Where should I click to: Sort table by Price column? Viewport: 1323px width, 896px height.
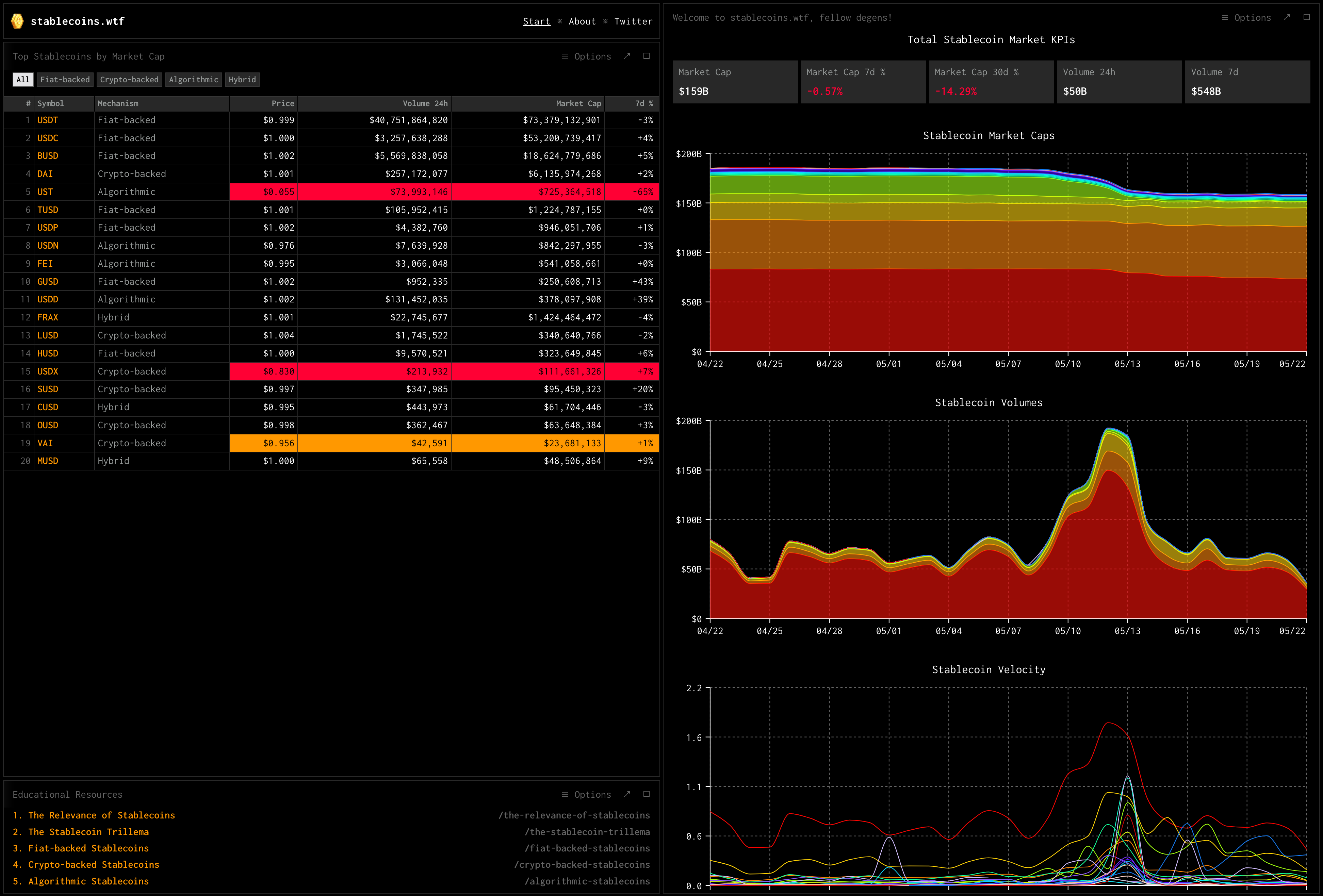264,104
